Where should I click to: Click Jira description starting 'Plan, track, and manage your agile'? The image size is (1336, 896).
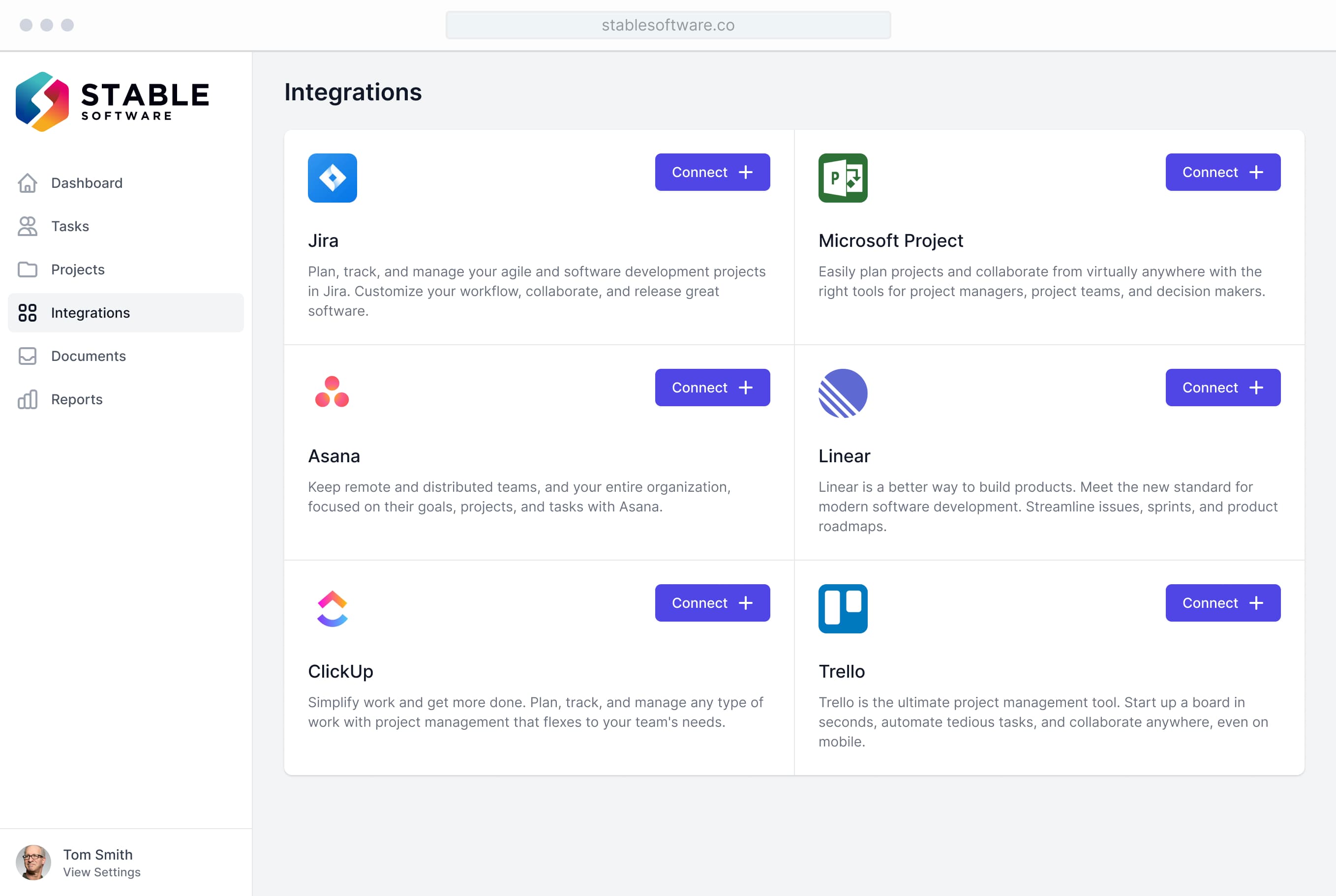[x=537, y=291]
